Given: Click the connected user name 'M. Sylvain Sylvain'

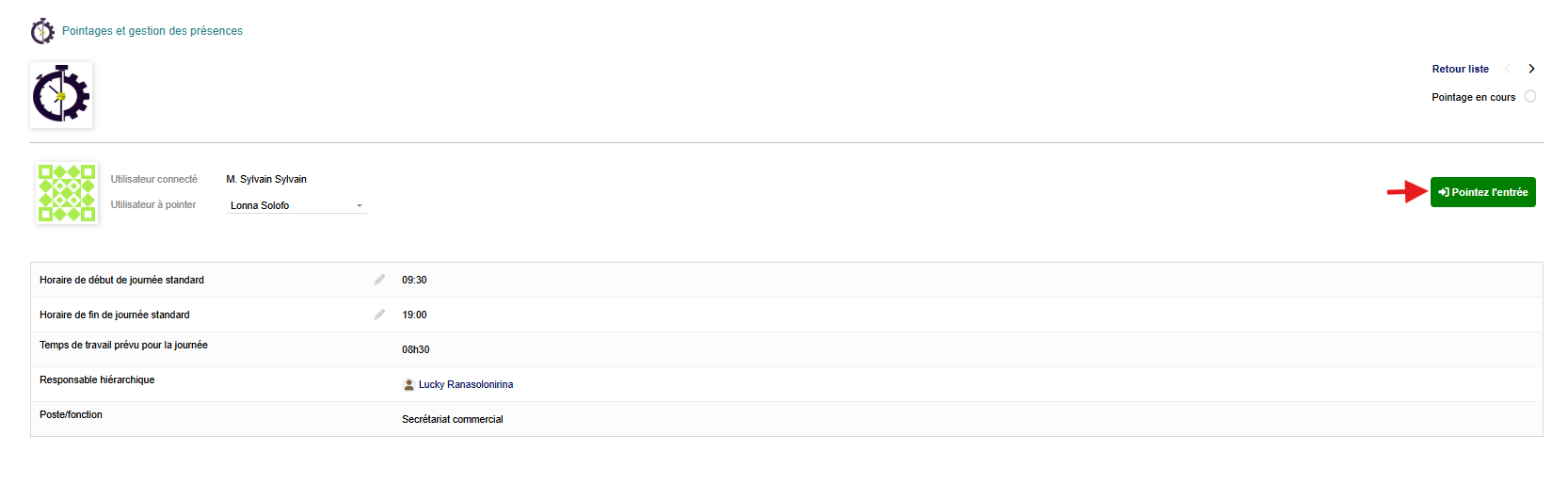Looking at the screenshot, I should [266, 179].
